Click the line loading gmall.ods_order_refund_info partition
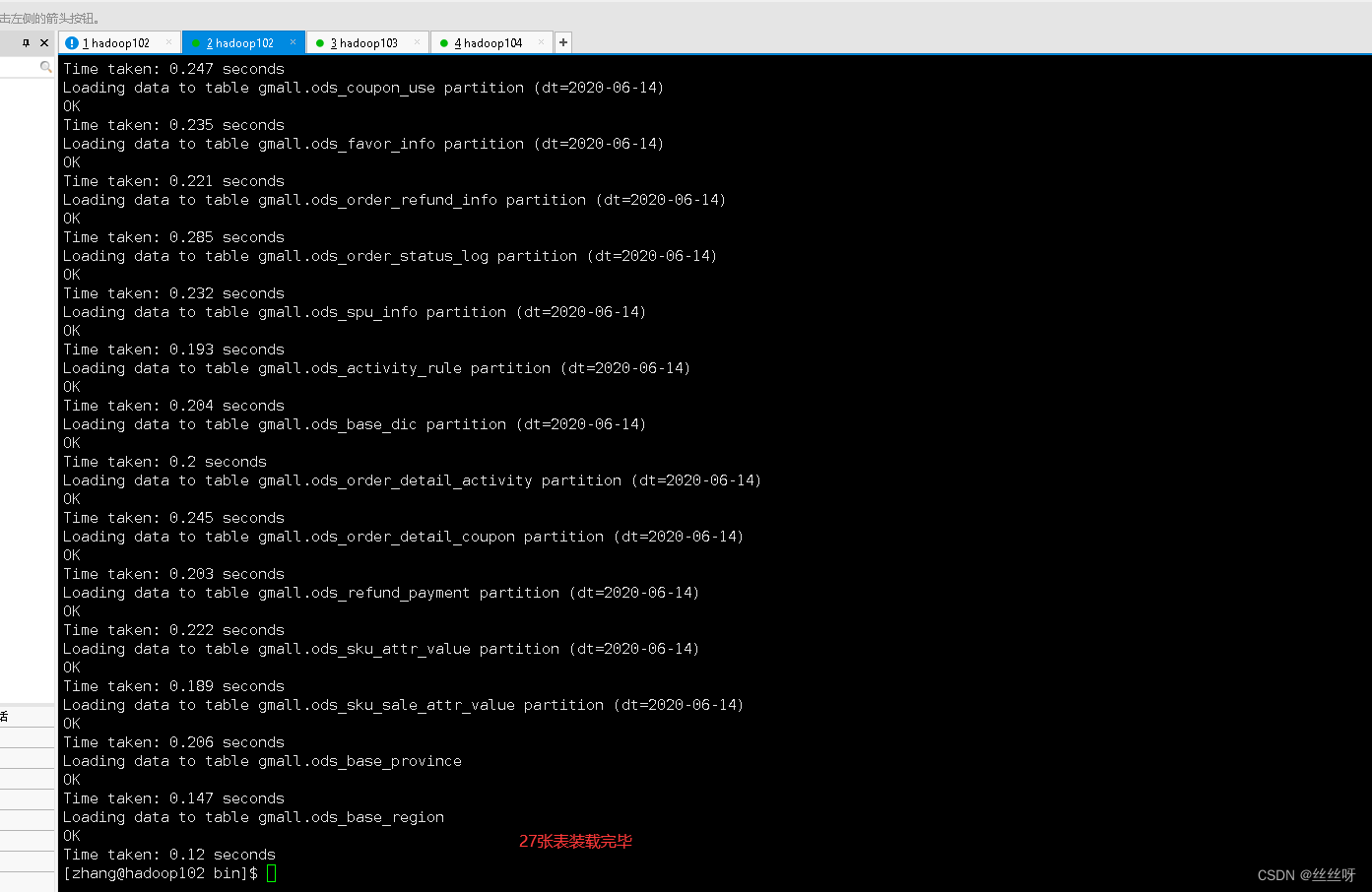 click(395, 200)
